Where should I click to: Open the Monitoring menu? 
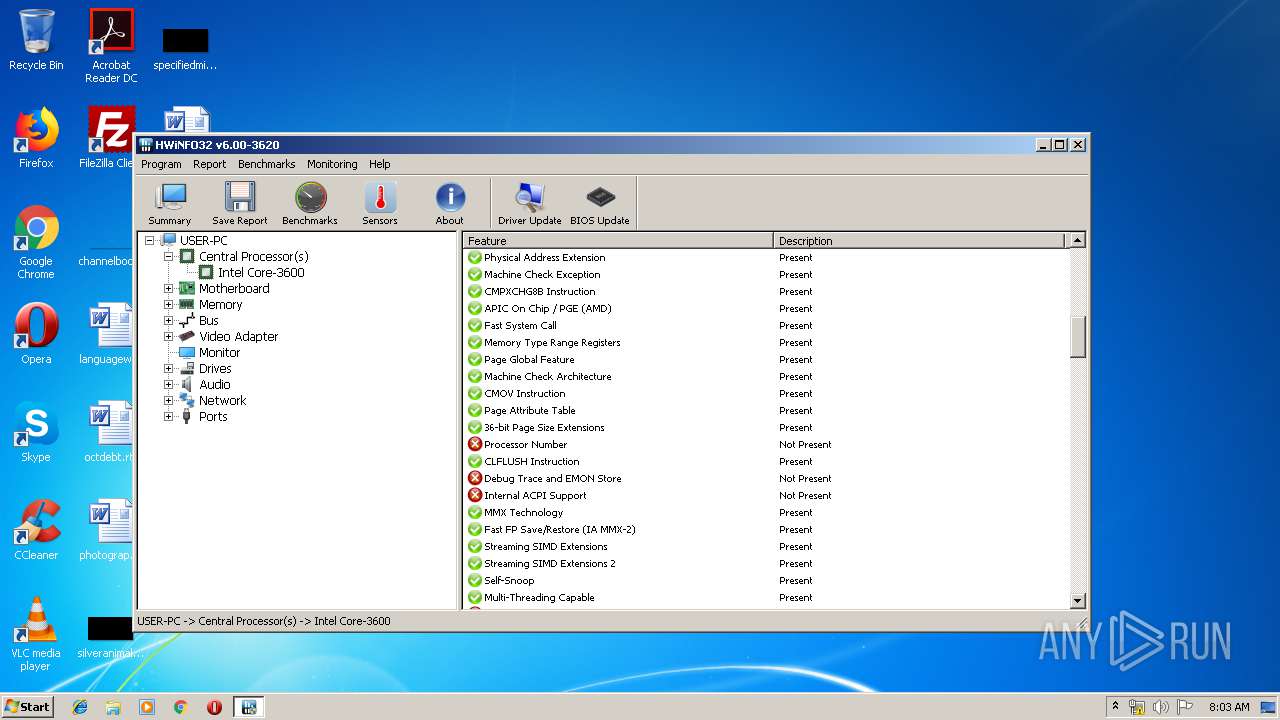point(332,164)
